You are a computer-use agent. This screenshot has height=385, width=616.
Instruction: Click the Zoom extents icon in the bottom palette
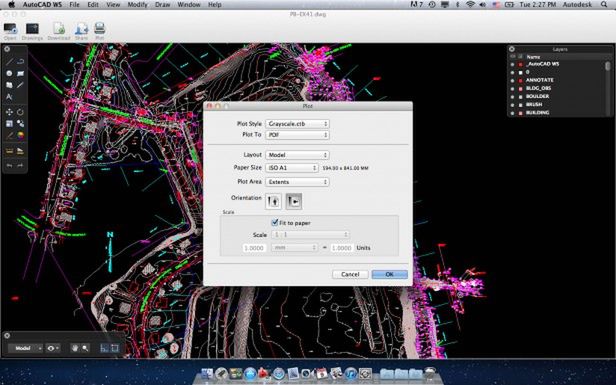coord(115,348)
